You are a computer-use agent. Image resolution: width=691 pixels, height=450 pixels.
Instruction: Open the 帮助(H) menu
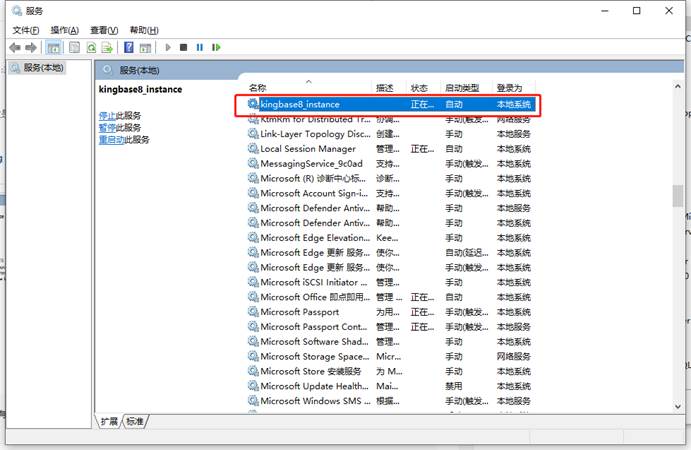[144, 30]
